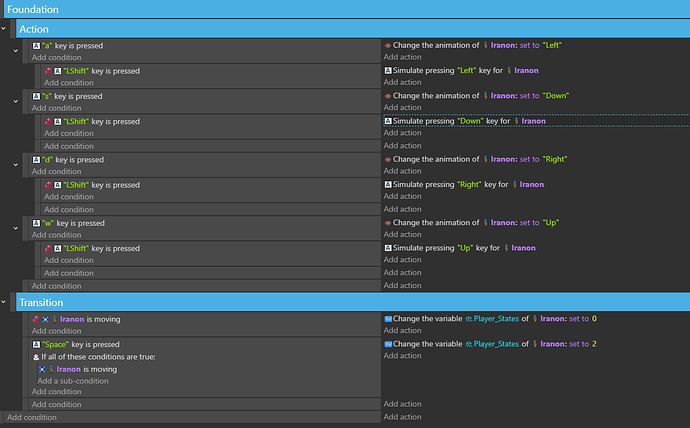Click inverted icon on first Iranon is moving condition
Viewport: 690px width, 428px height.
pyautogui.click(x=36, y=319)
